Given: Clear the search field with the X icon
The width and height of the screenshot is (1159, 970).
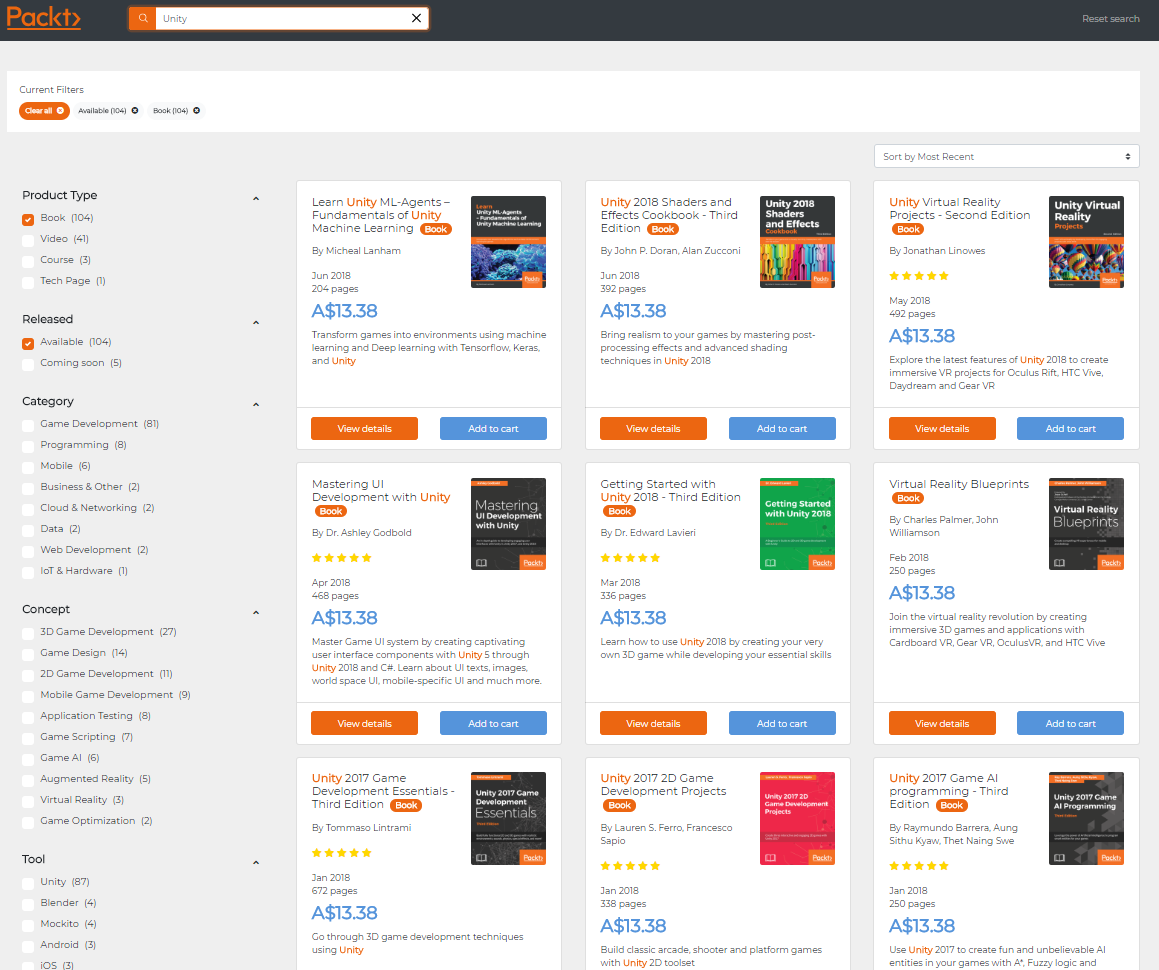Looking at the screenshot, I should coord(416,18).
